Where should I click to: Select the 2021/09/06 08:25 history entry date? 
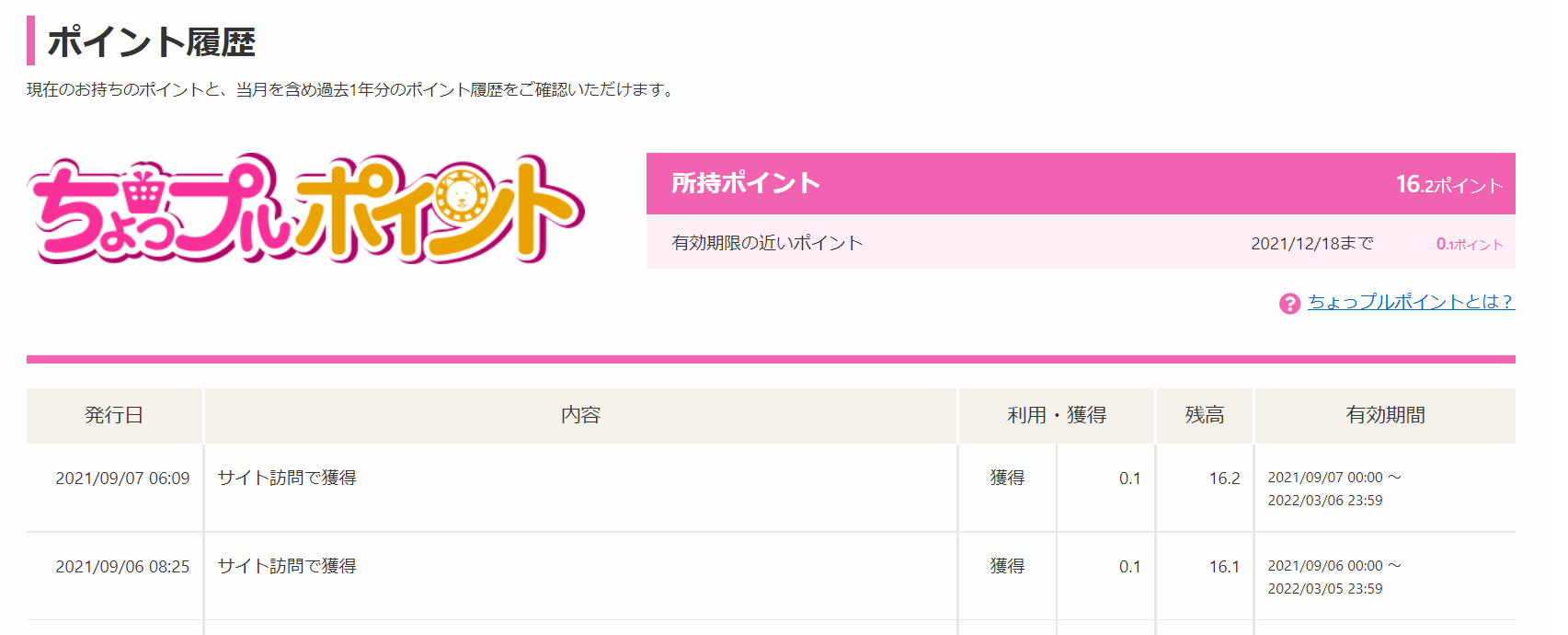[x=122, y=567]
